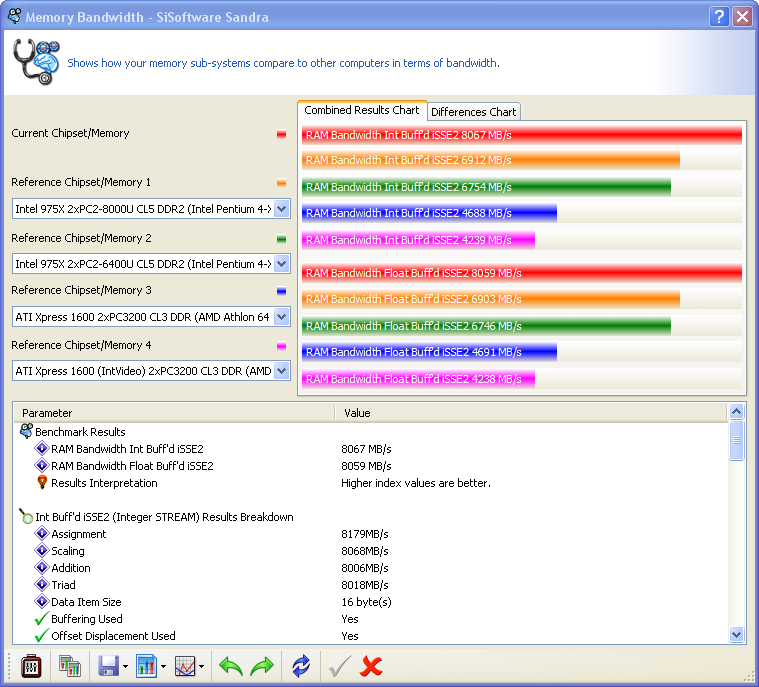Click the scrollbar up arrow
This screenshot has width=759, height=687.
click(x=736, y=412)
